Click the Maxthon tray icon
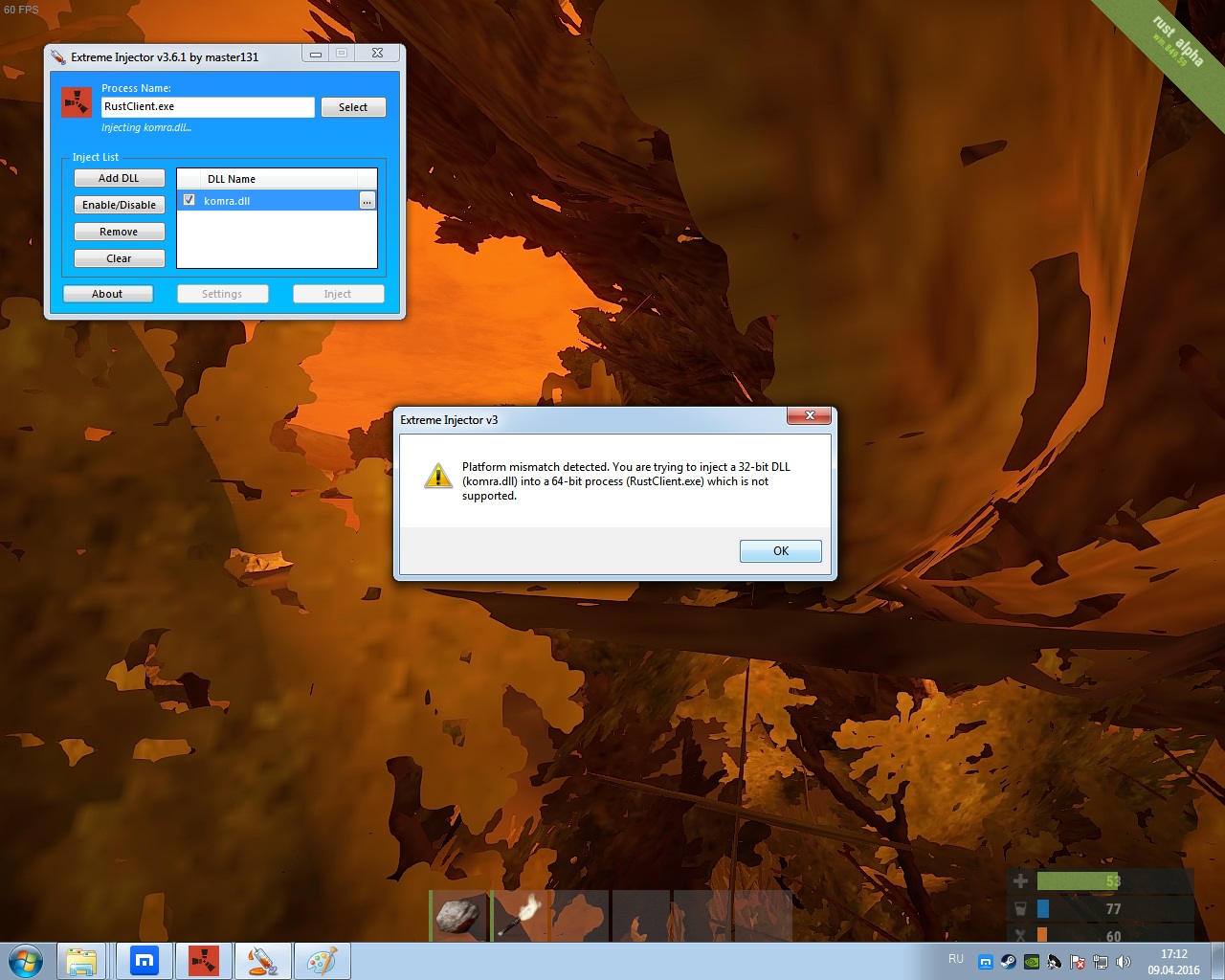1225x980 pixels. point(986,963)
